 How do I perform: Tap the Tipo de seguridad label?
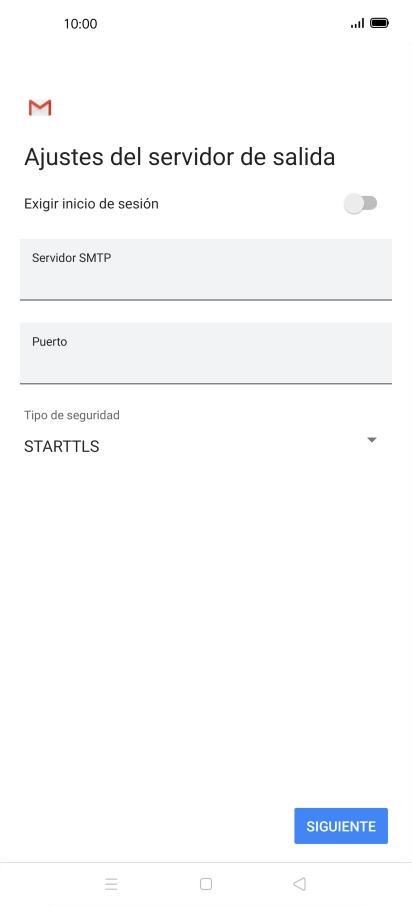pyautogui.click(x=72, y=415)
